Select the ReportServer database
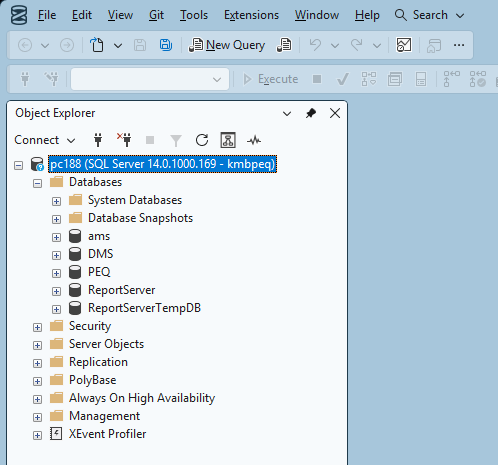 tap(121, 290)
